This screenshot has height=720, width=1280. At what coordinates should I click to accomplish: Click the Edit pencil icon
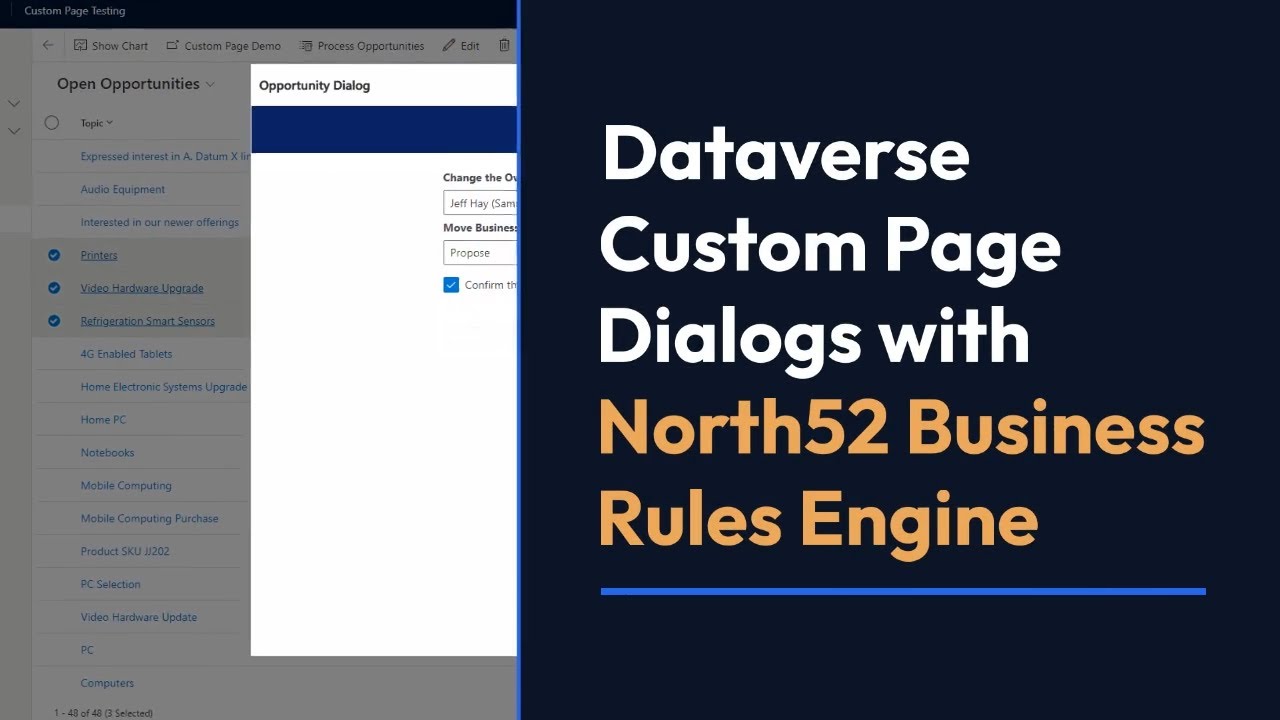click(449, 45)
